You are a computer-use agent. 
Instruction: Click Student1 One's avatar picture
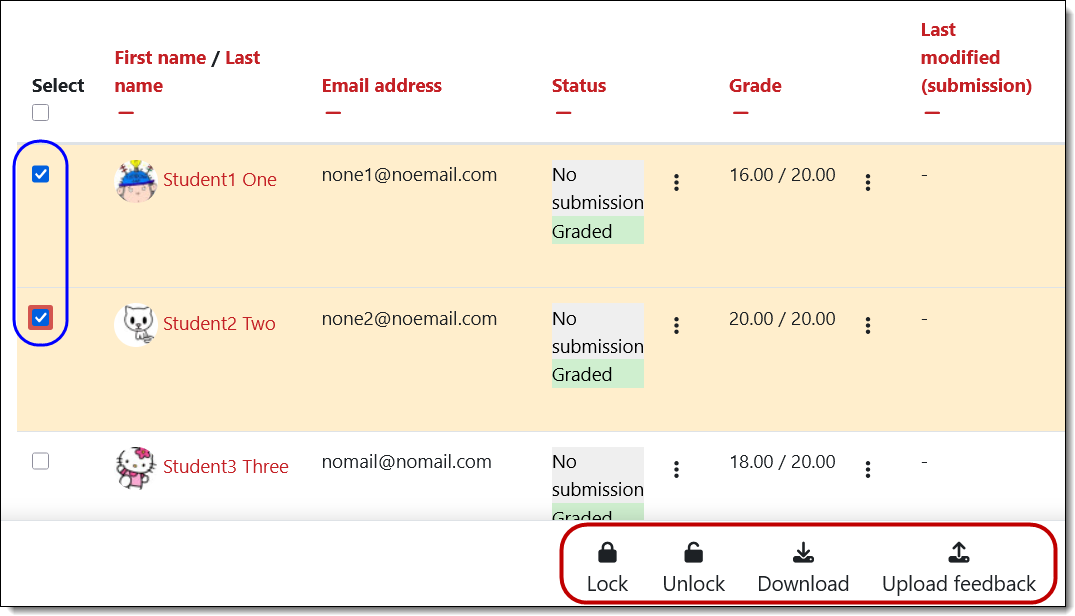coord(135,181)
